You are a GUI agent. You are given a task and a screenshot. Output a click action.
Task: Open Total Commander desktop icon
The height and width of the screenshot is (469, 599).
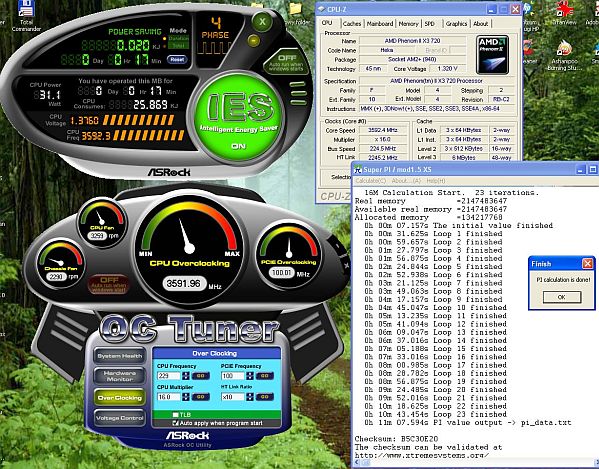point(26,16)
